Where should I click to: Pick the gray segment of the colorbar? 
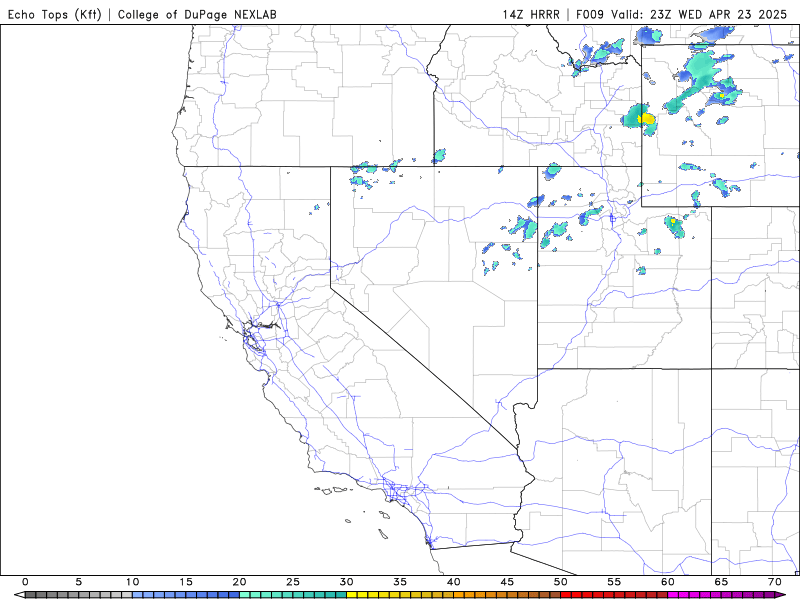tap(79, 595)
